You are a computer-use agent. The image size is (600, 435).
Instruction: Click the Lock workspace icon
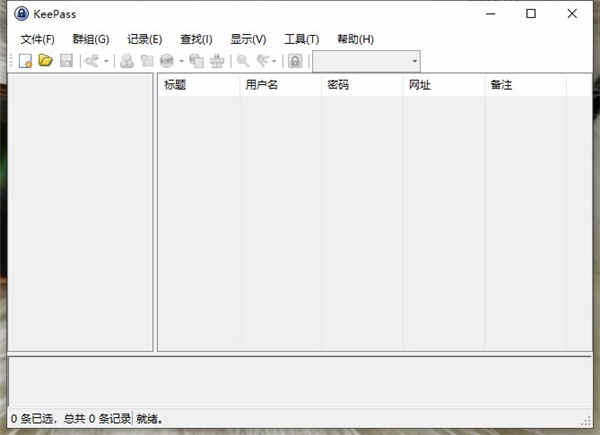pyautogui.click(x=295, y=61)
